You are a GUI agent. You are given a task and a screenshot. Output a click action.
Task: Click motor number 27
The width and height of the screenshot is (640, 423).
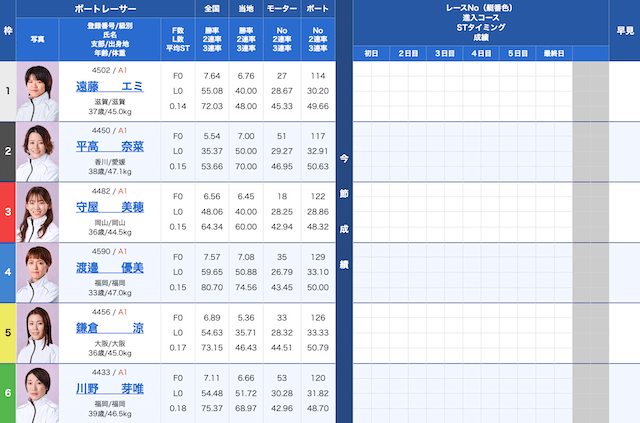click(x=282, y=76)
